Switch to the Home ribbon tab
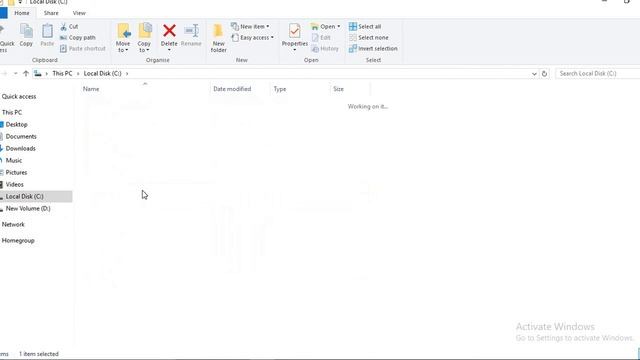The width and height of the screenshot is (640, 360). coord(22,13)
